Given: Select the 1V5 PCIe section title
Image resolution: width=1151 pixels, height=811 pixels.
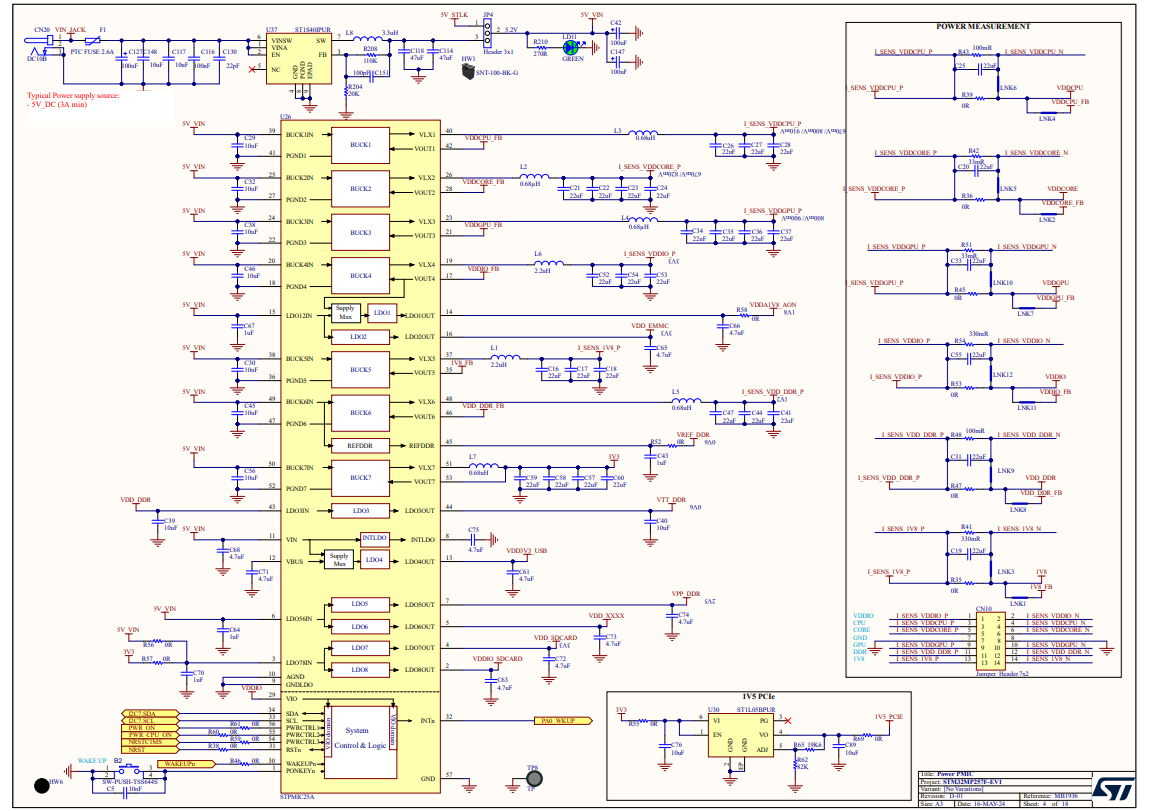Looking at the screenshot, I should (758, 697).
